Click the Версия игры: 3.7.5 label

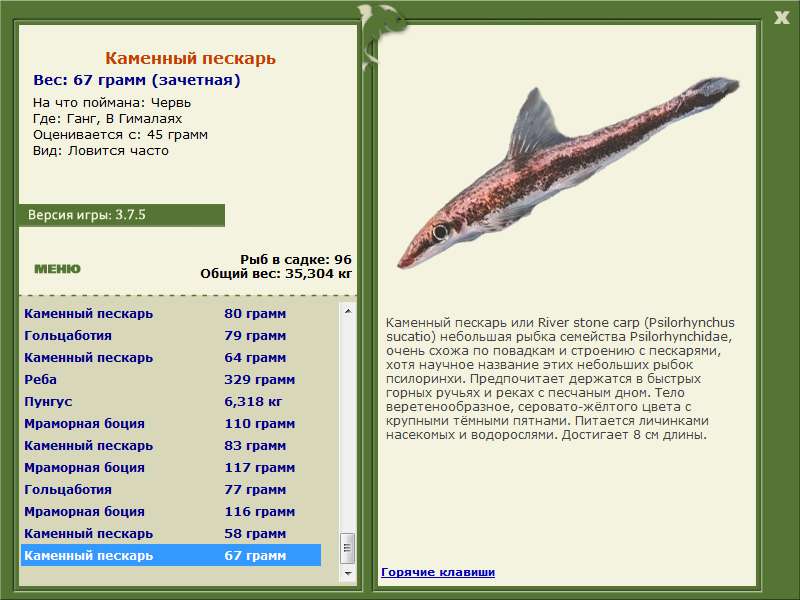click(87, 215)
